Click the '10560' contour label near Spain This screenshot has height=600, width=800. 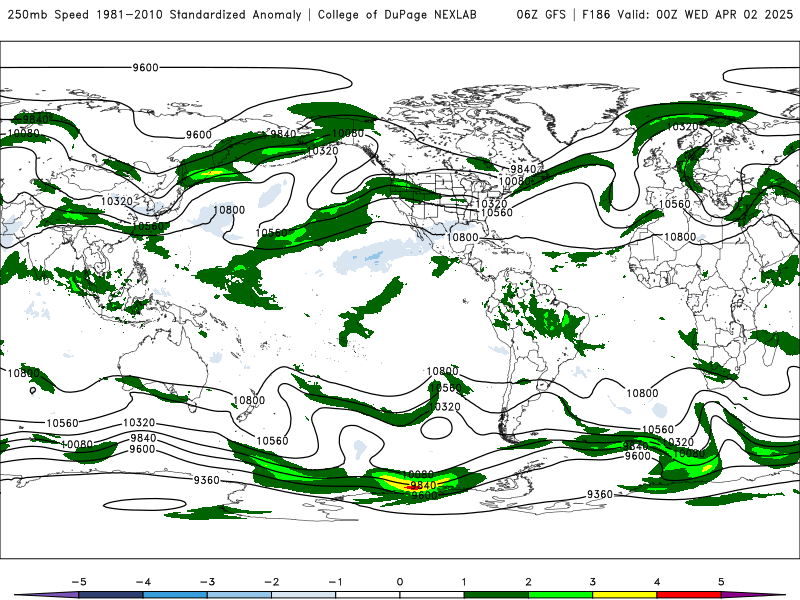[674, 204]
